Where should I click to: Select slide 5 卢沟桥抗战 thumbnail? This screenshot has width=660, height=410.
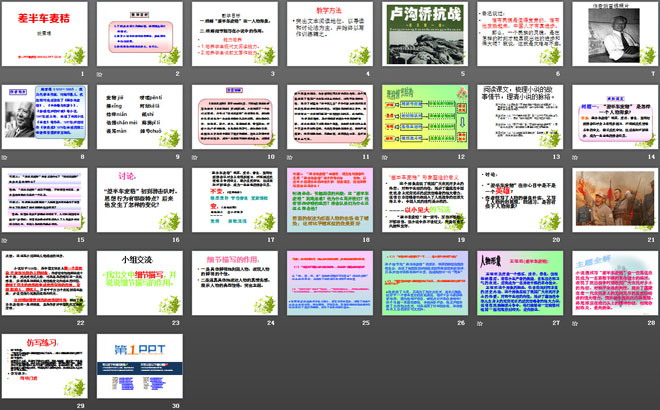425,34
